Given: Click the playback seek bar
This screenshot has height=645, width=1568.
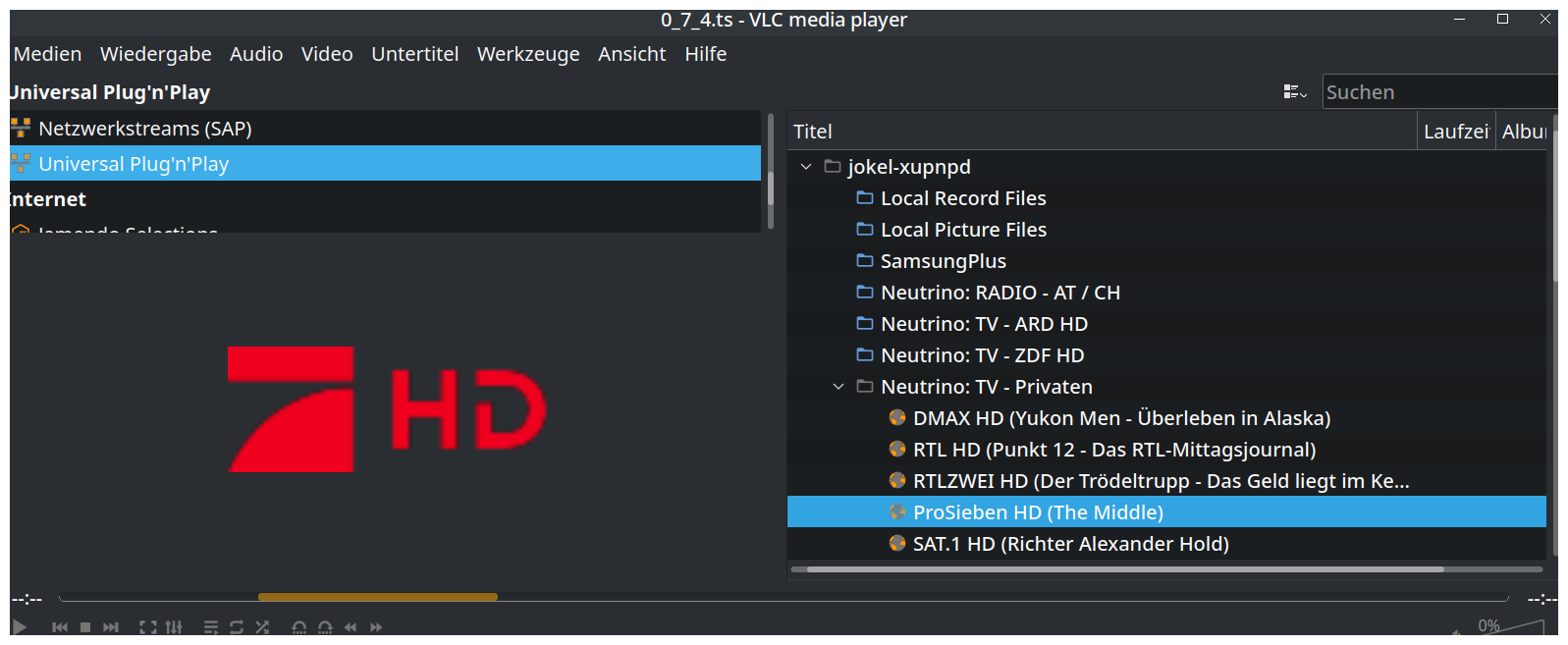Looking at the screenshot, I should [x=783, y=597].
